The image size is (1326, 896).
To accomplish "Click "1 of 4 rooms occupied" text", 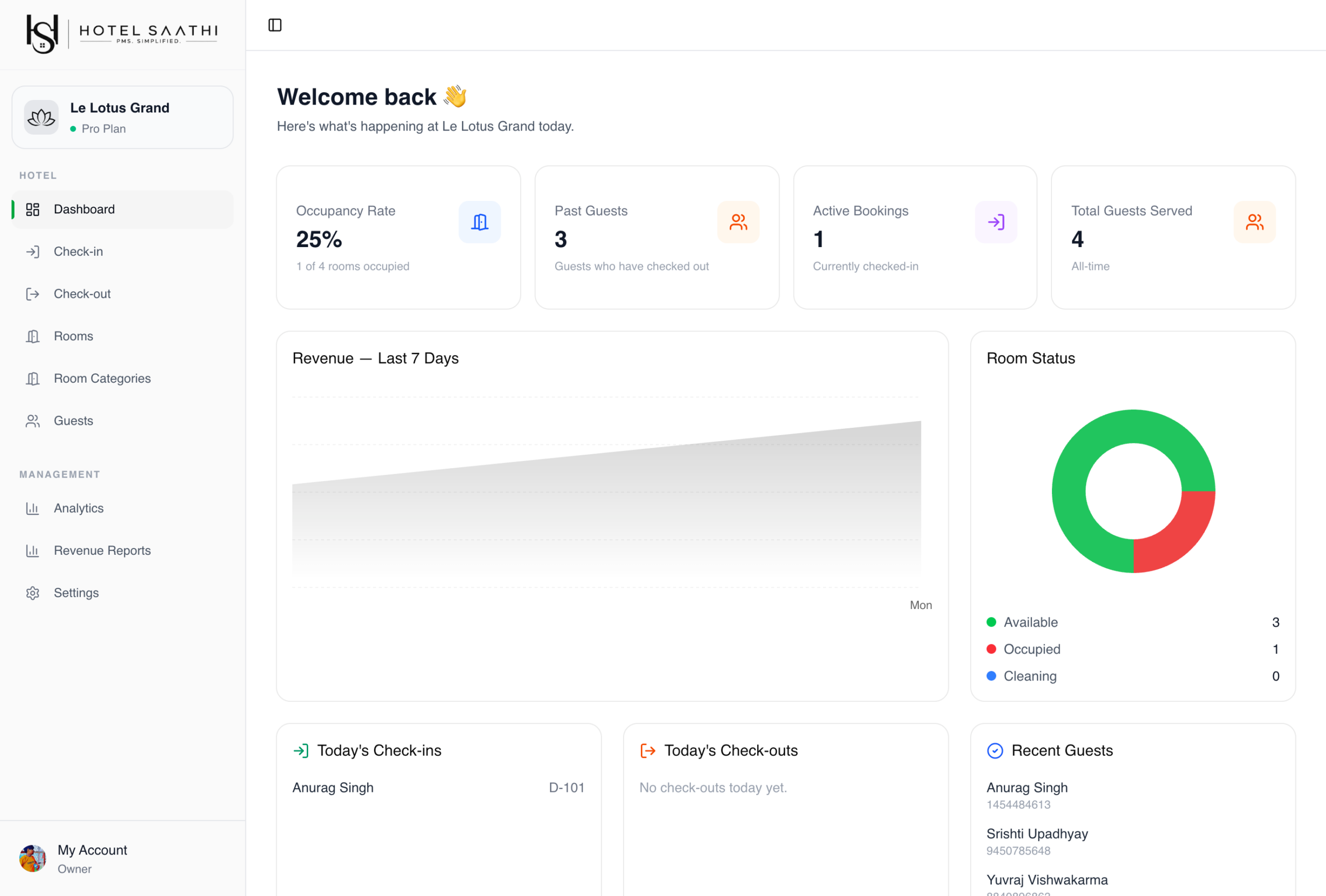I will pyautogui.click(x=353, y=266).
